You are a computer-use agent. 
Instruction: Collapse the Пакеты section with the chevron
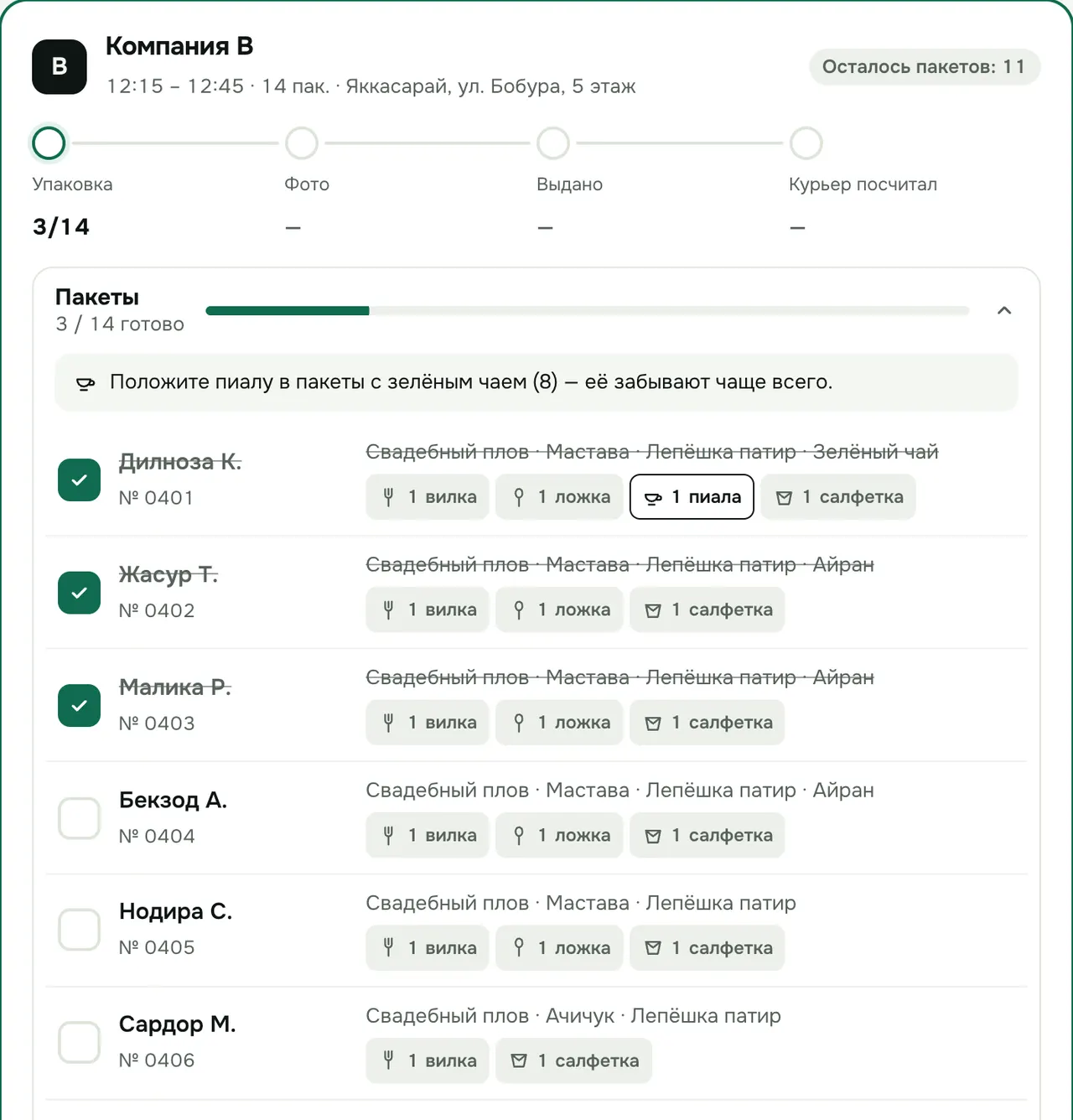(x=1004, y=311)
